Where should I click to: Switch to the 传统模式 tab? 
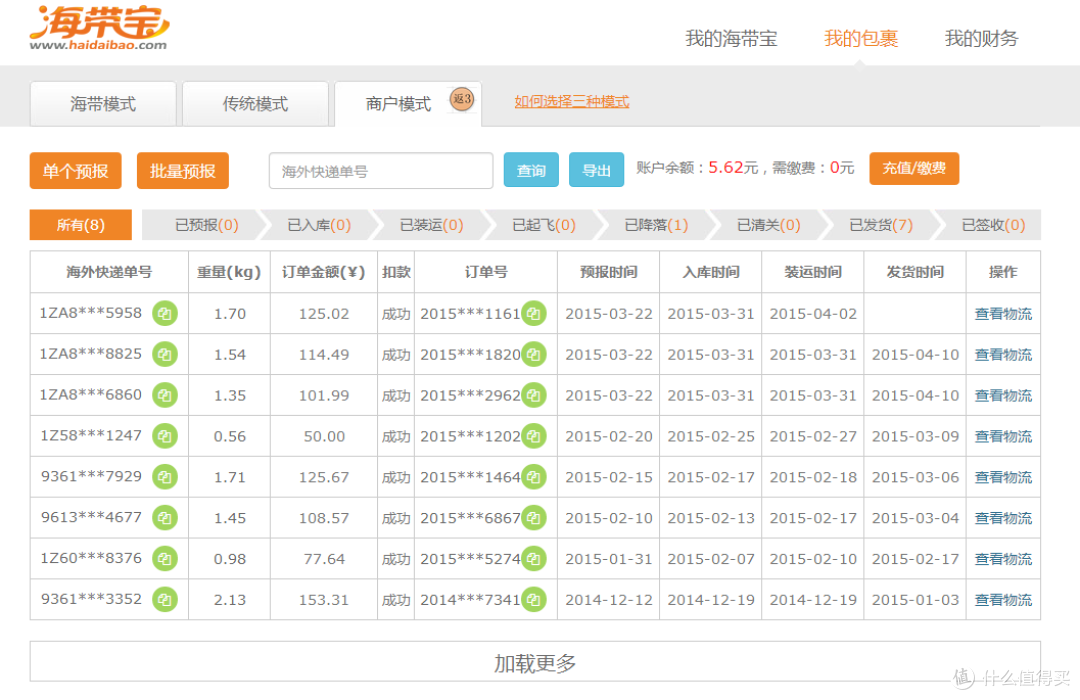coord(255,104)
